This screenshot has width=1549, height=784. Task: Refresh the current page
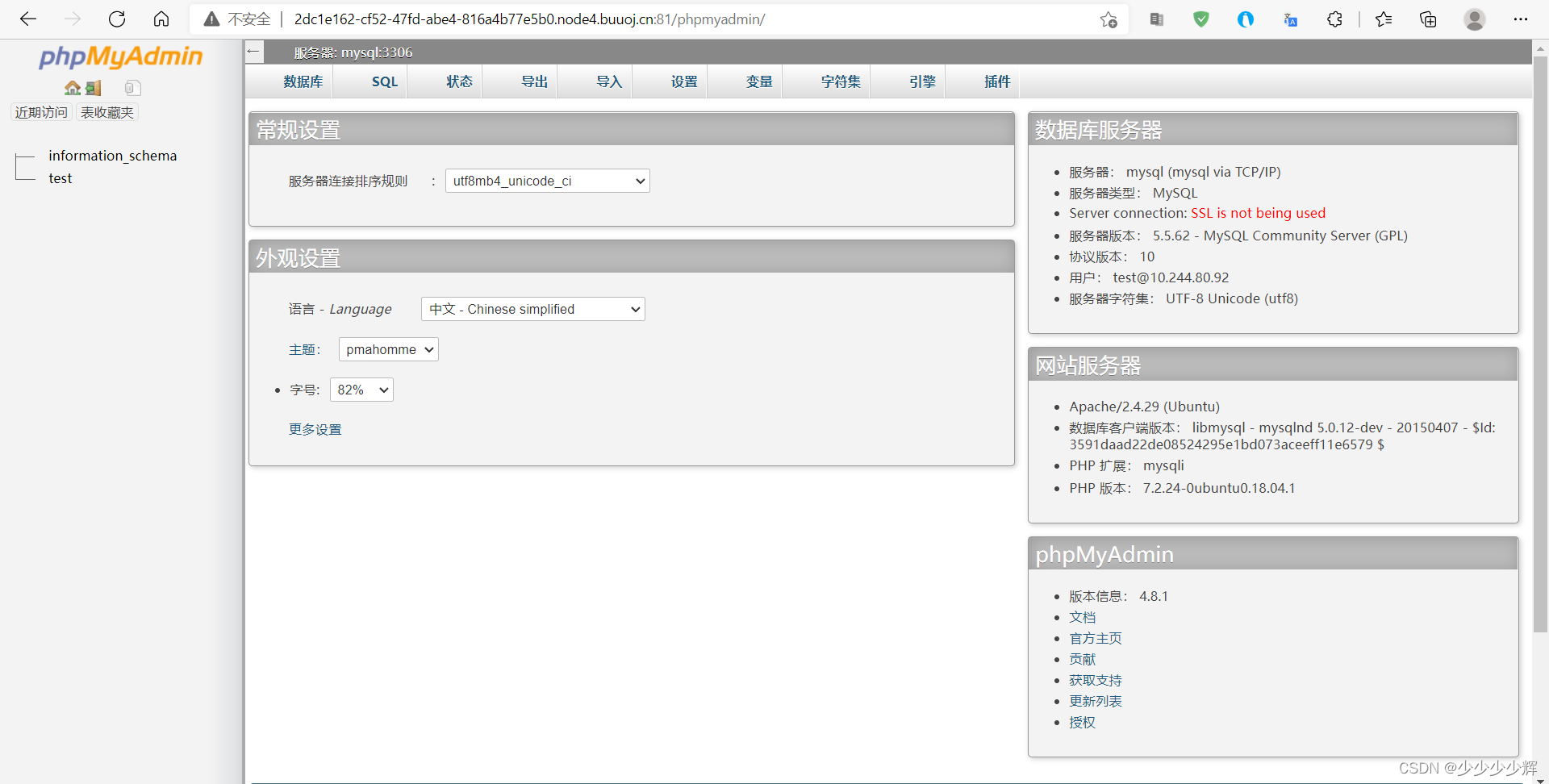pos(117,19)
